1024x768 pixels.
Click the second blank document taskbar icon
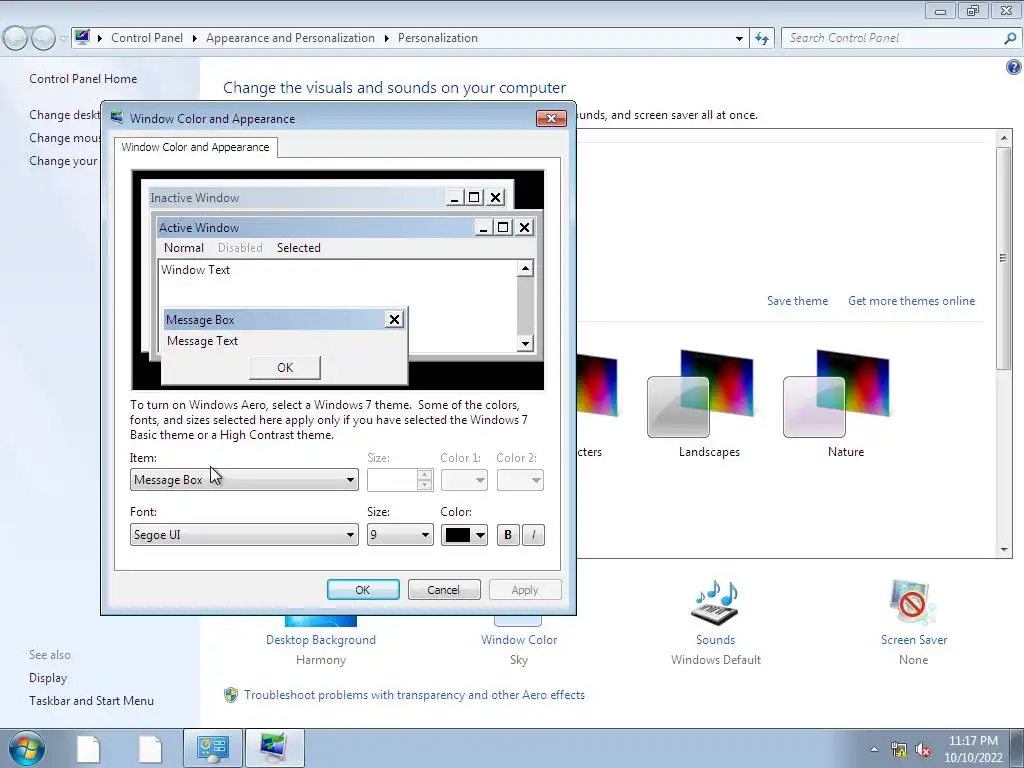tap(150, 748)
